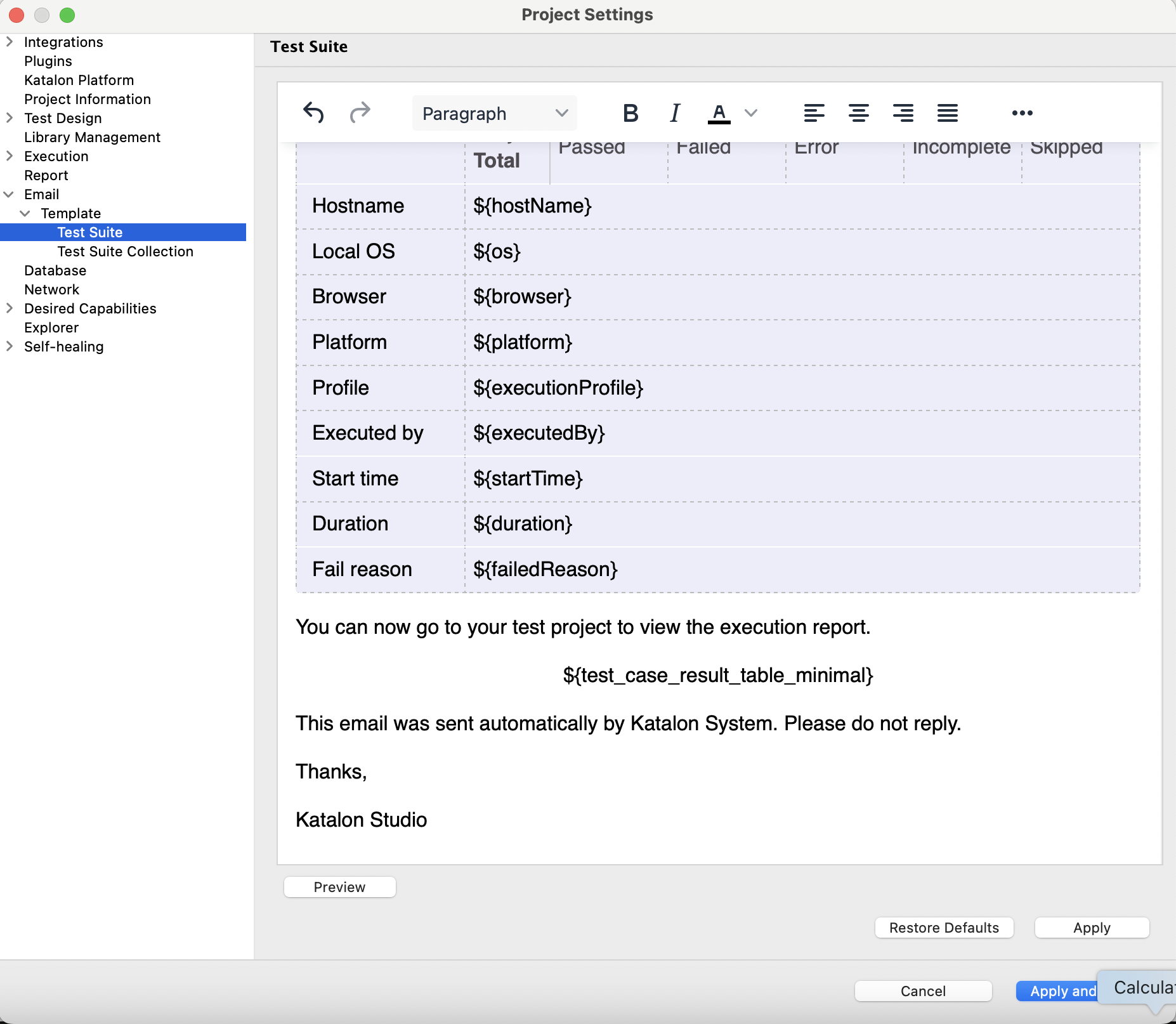This screenshot has height=1024, width=1176.
Task: Click the Preview button
Action: [x=340, y=887]
